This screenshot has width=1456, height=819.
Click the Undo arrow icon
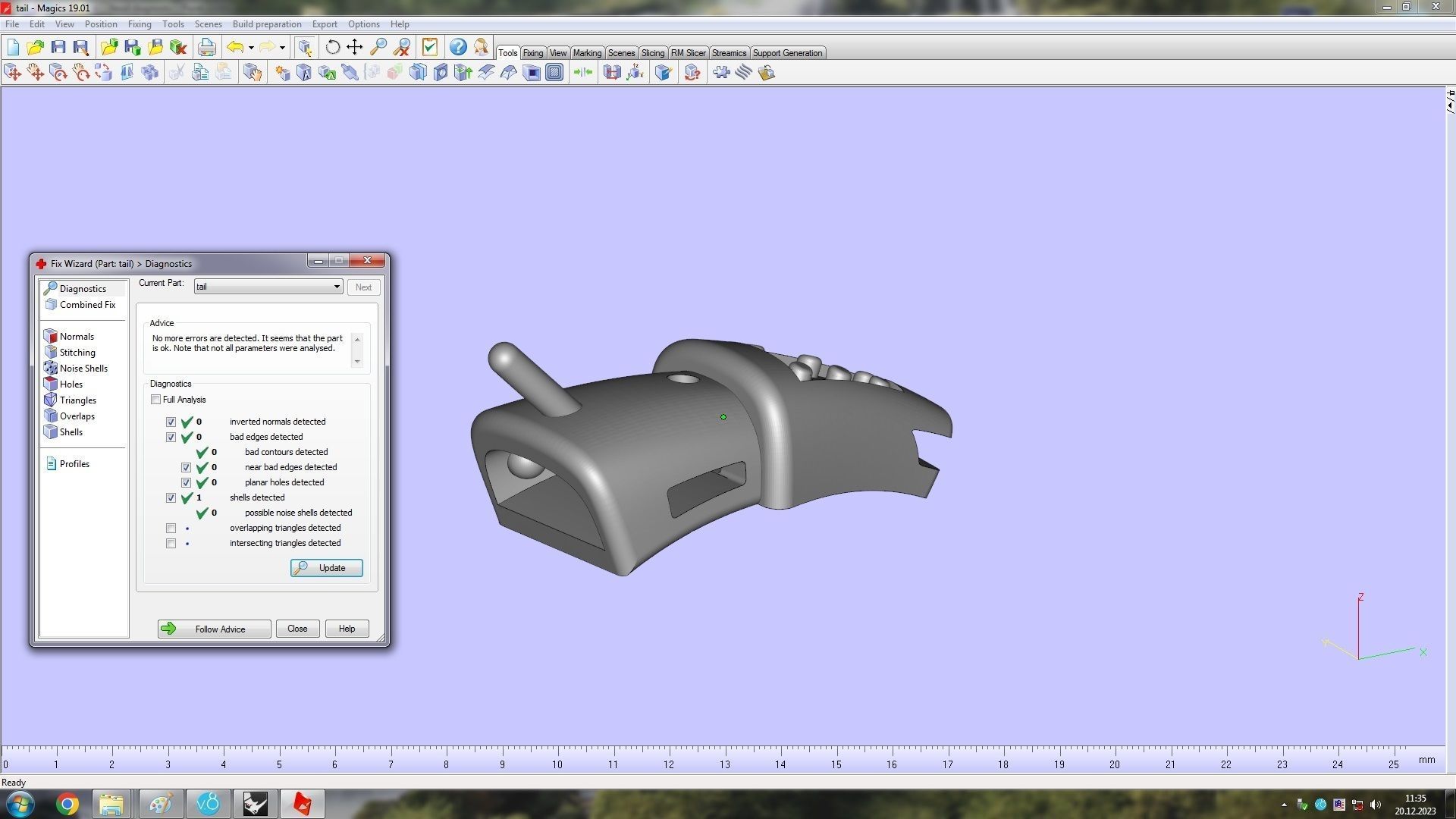coord(235,47)
